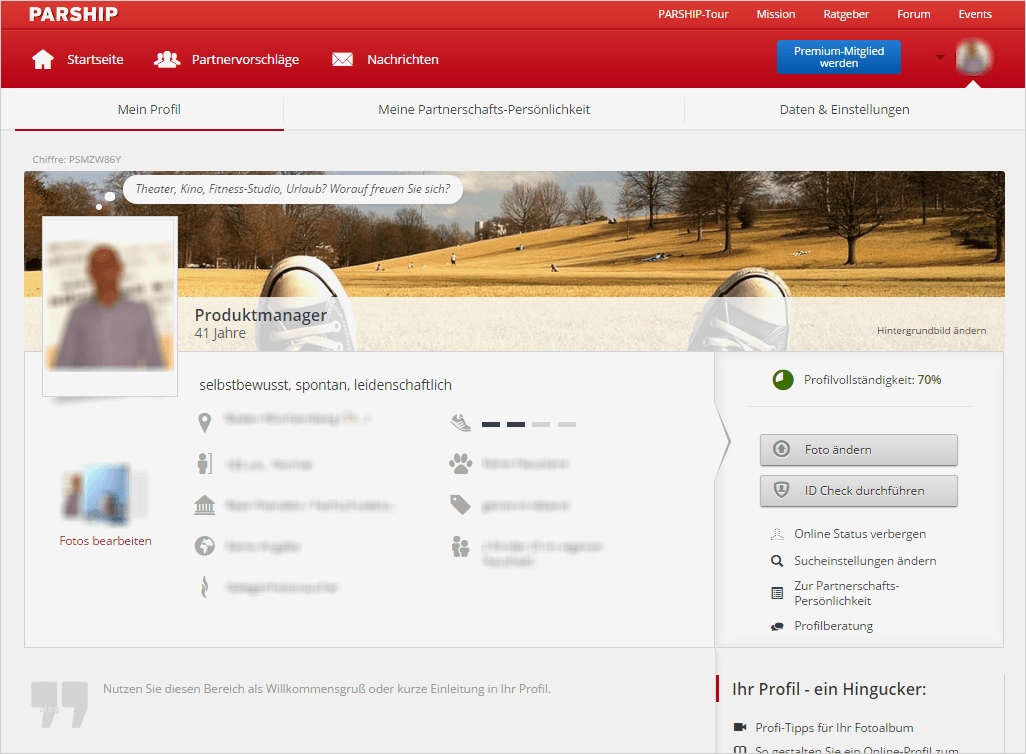
Task: Click the body height figure icon
Action: [x=205, y=463]
